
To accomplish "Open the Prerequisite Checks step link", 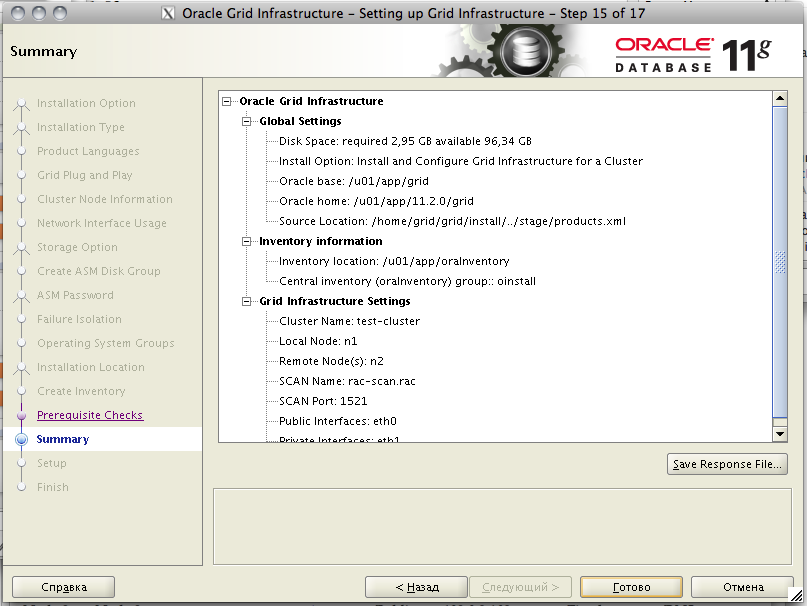I will (x=90, y=415).
